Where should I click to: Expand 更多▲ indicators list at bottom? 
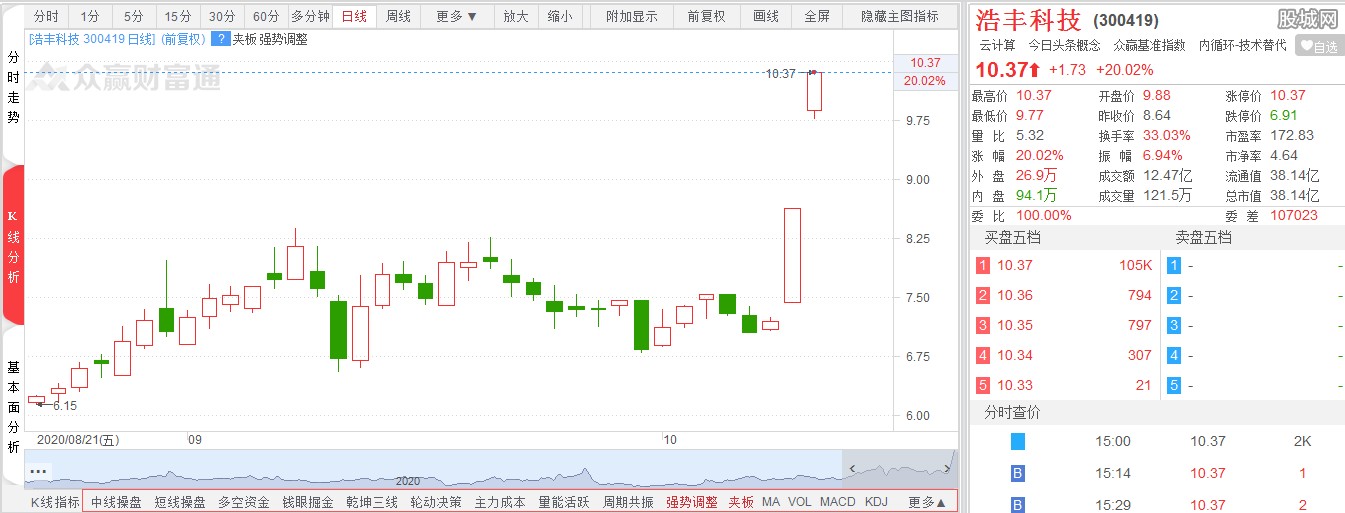coord(927,502)
